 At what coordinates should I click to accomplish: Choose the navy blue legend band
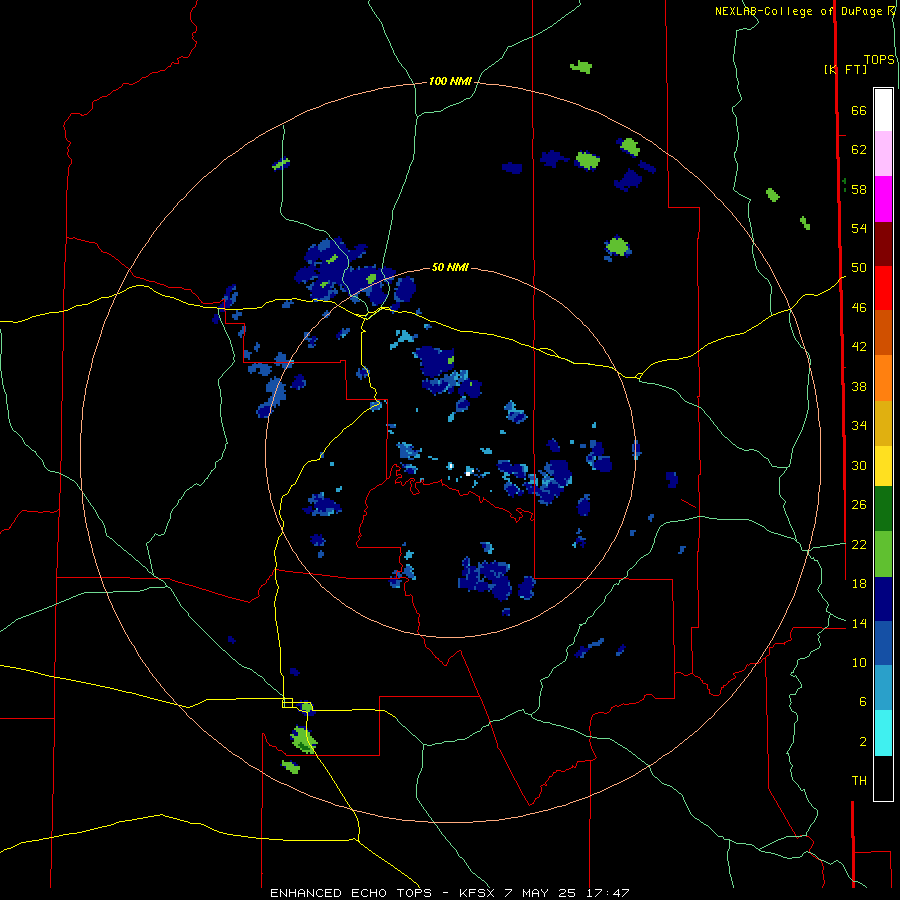point(883,599)
